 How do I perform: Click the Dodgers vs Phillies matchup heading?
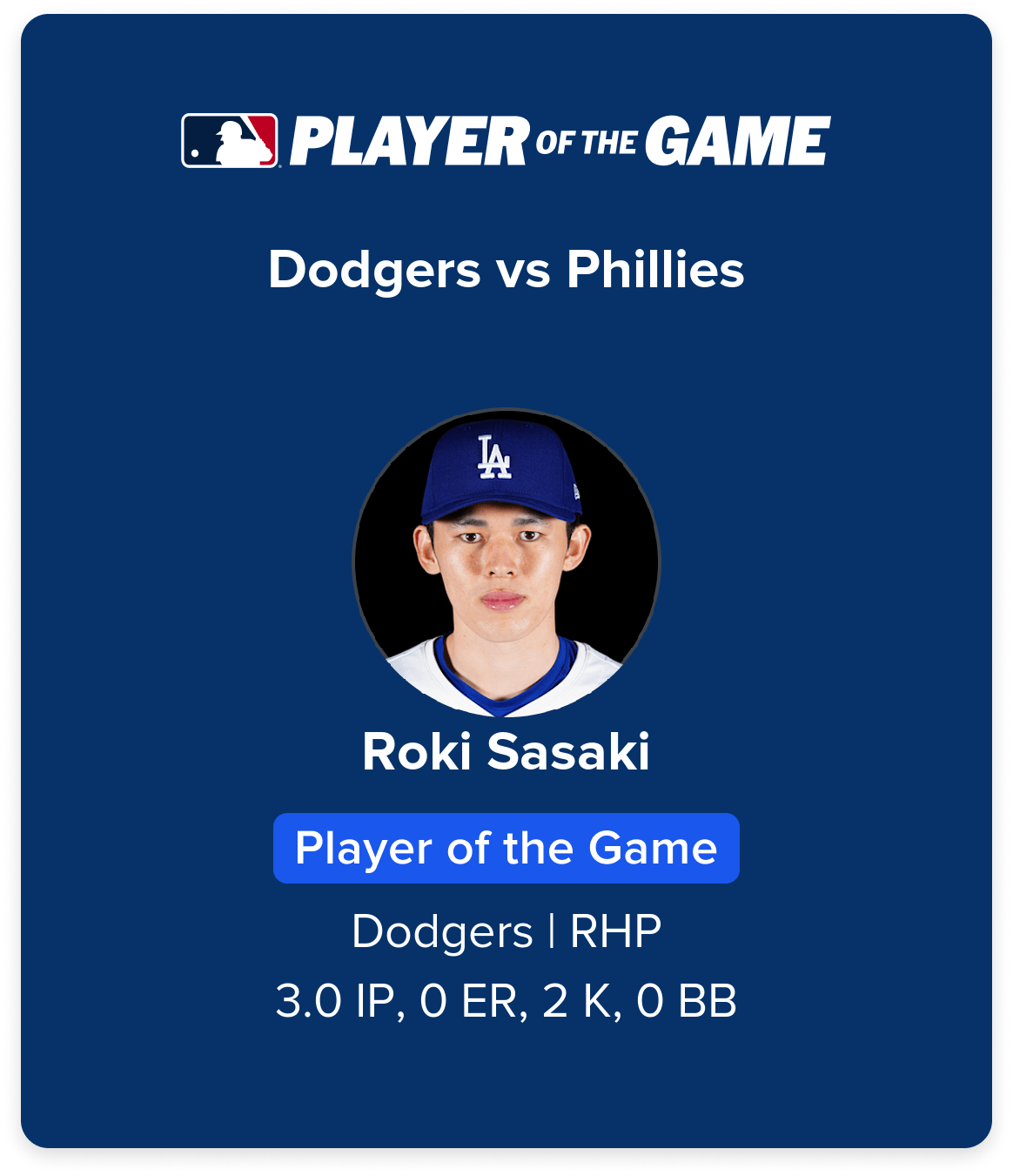coord(506,270)
